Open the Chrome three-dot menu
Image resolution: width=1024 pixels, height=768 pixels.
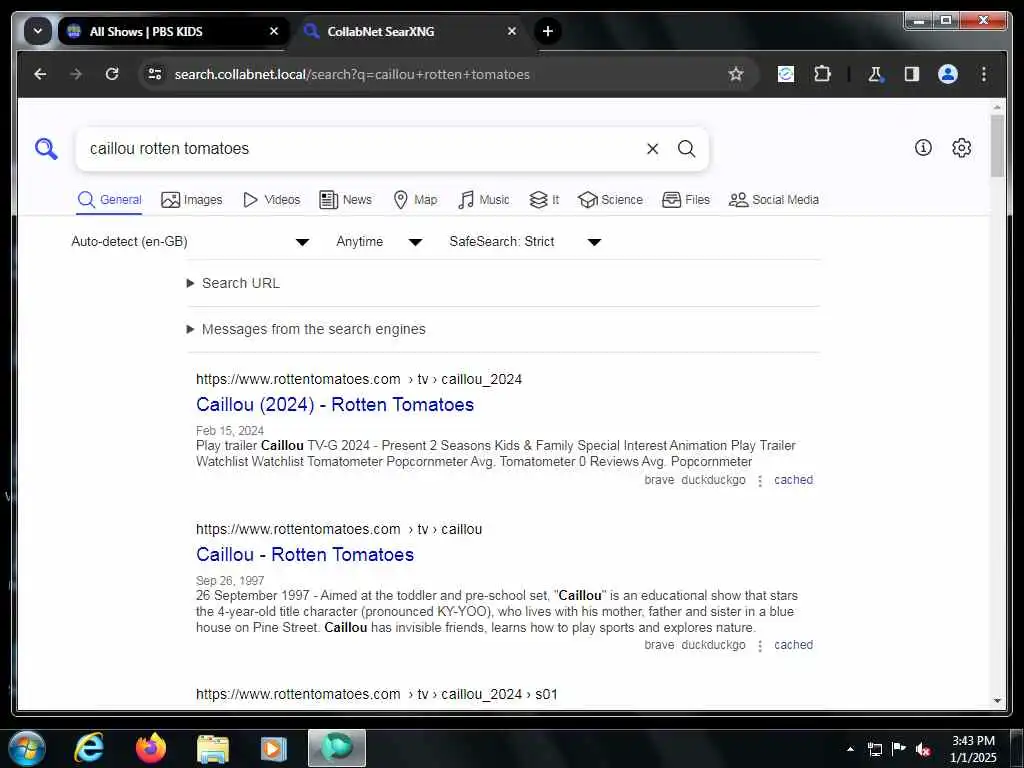984,74
